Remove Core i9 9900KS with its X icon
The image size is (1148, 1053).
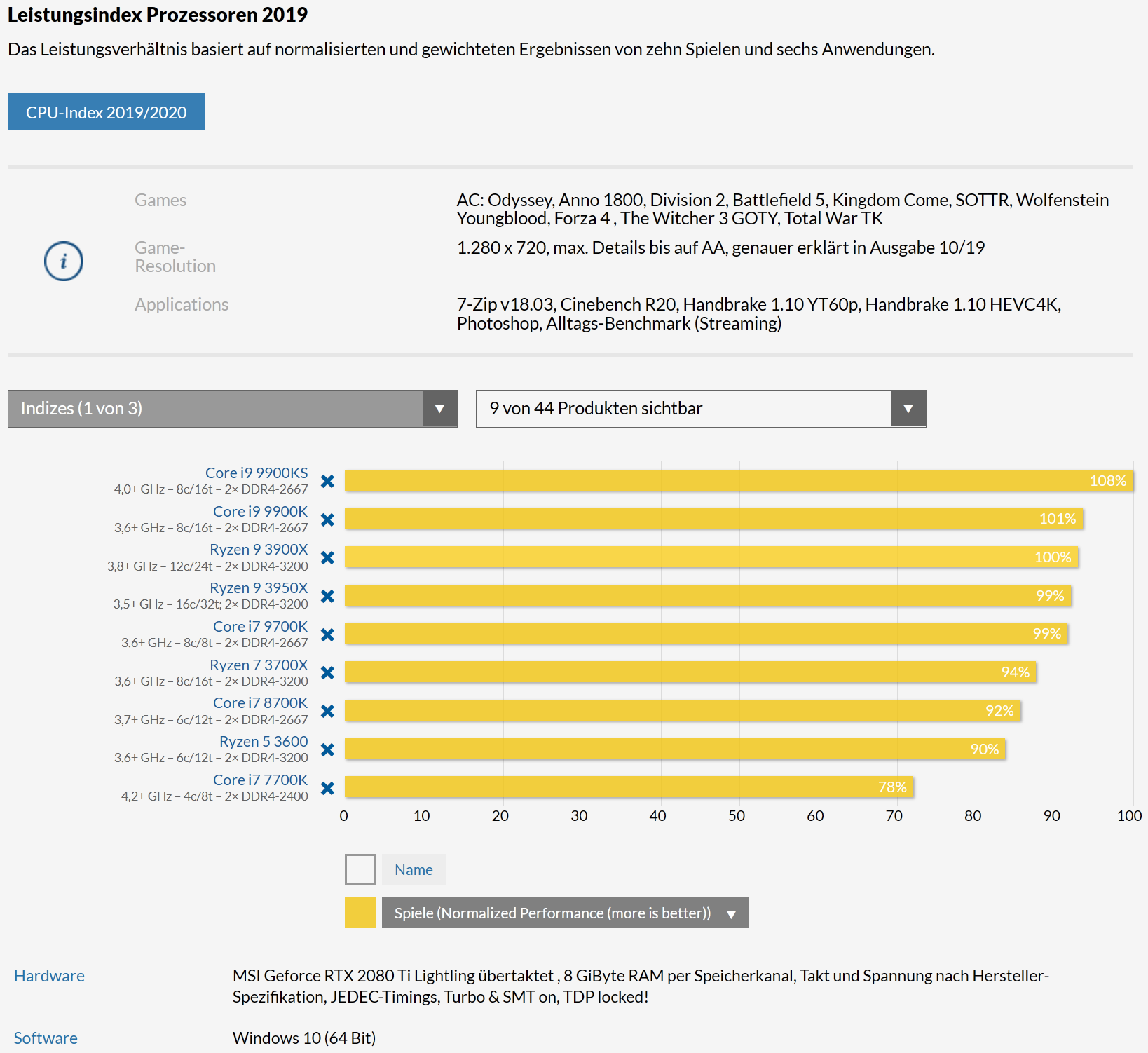327,481
